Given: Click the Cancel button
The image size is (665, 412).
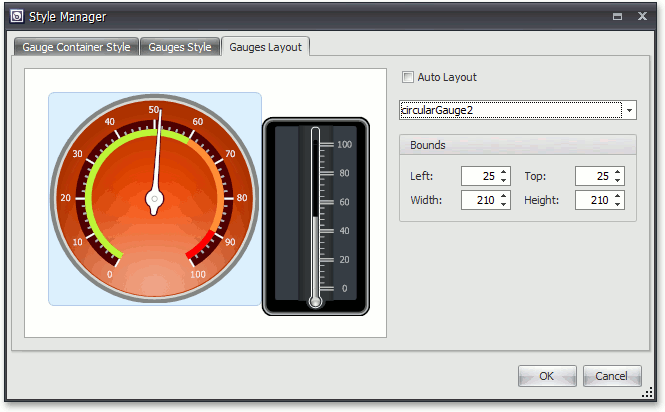Looking at the screenshot, I should pos(611,376).
